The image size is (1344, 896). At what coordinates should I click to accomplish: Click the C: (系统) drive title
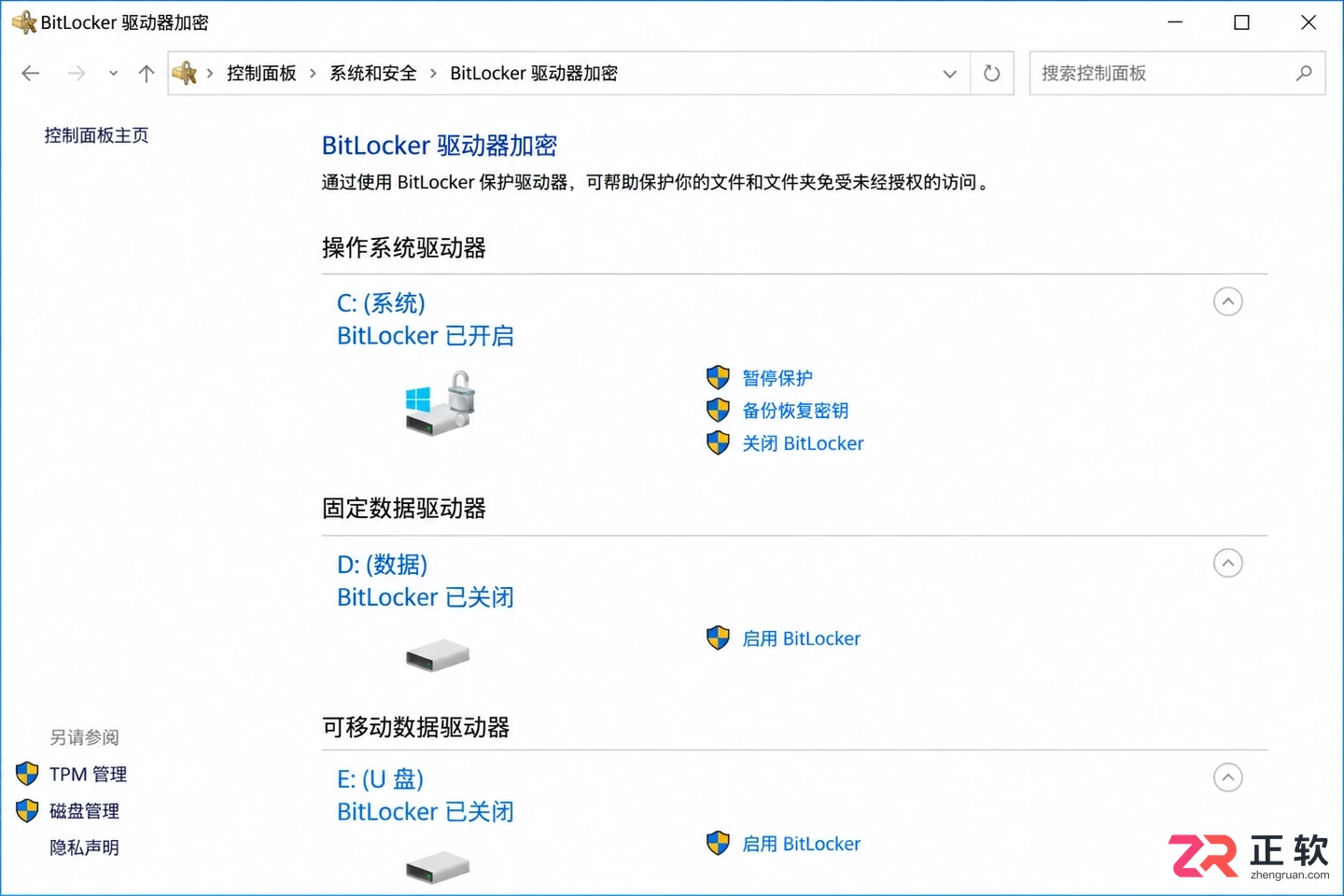(381, 303)
